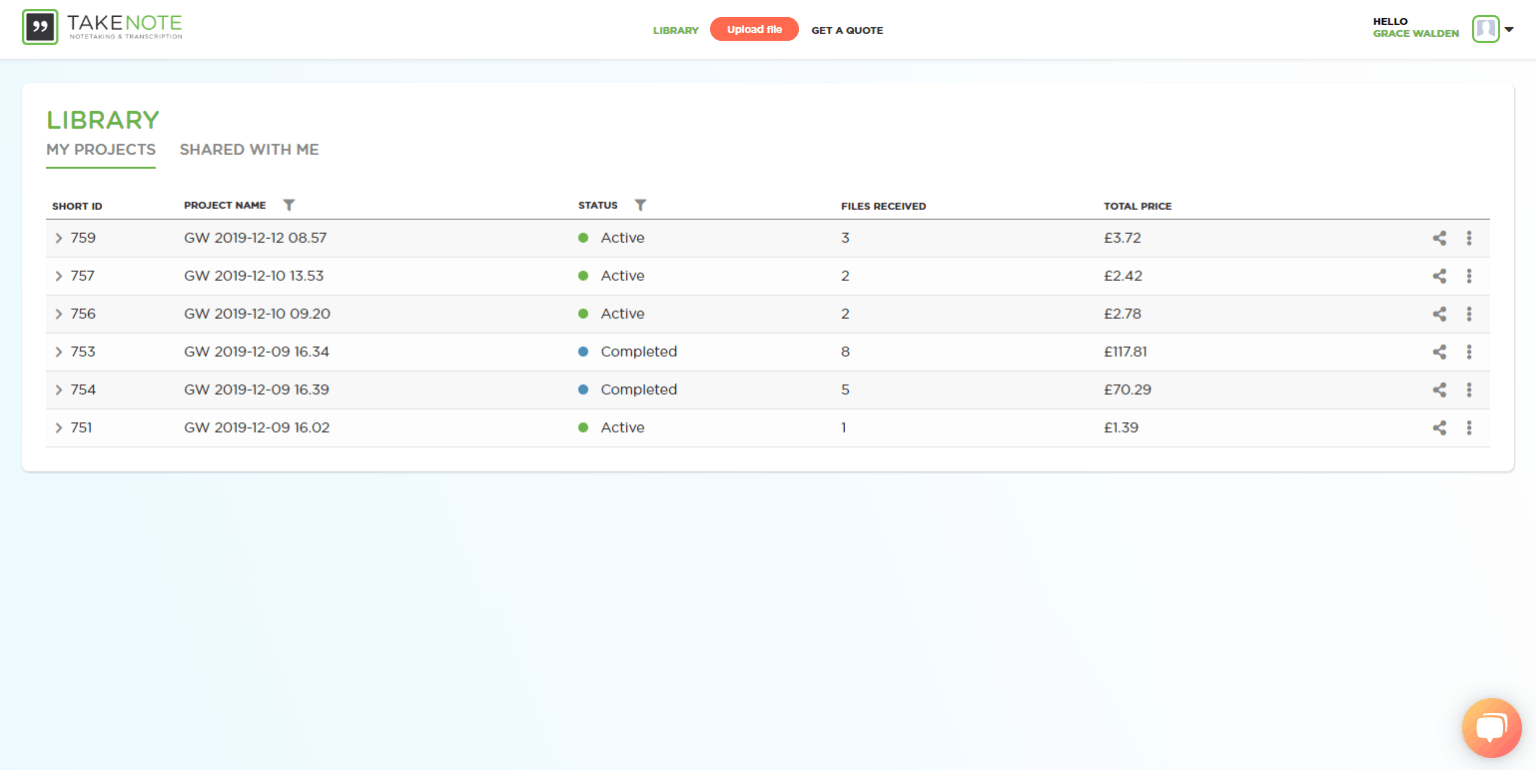
Task: Open the user account dropdown arrow
Action: [x=1510, y=29]
